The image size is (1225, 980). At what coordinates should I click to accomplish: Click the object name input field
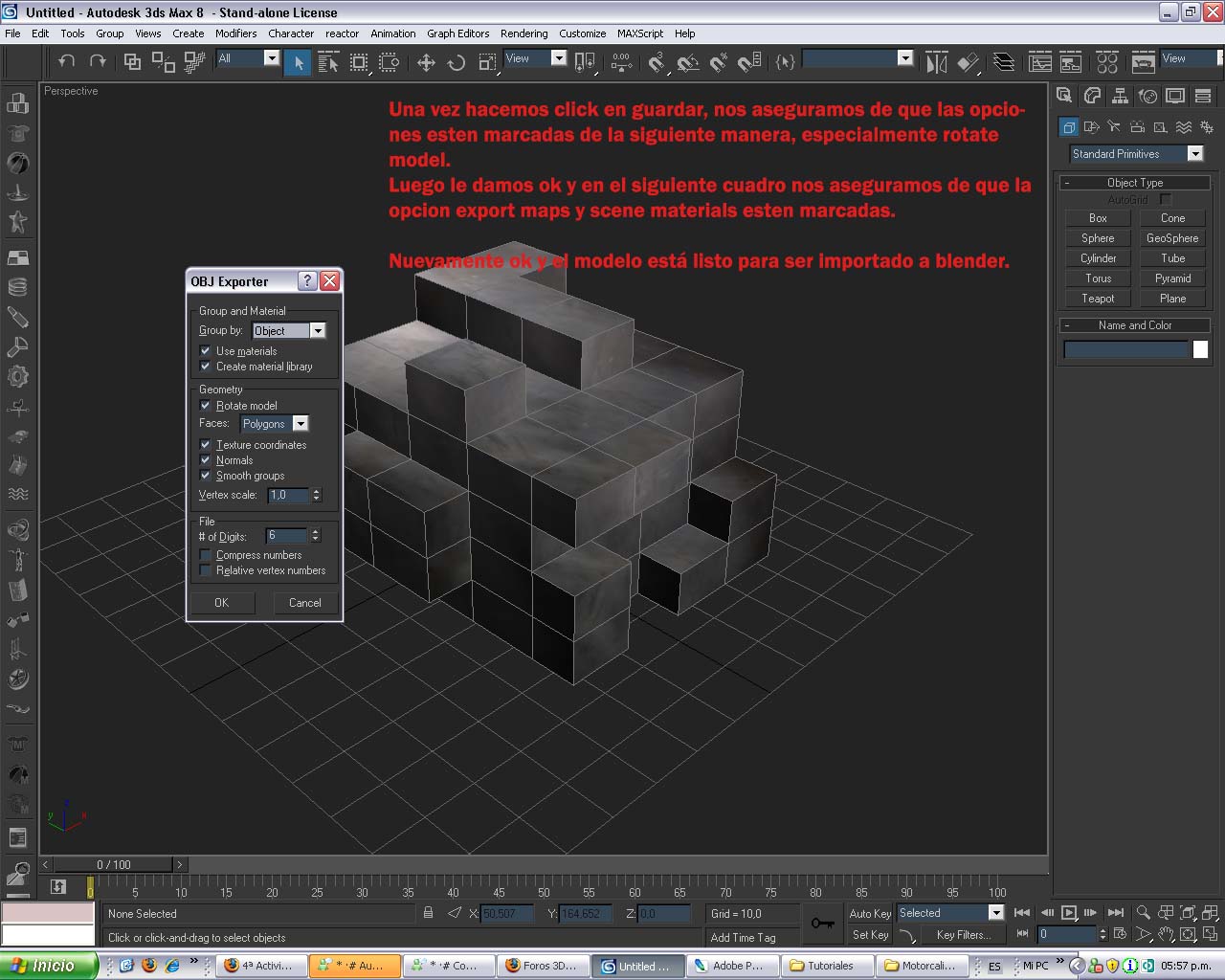click(x=1125, y=349)
